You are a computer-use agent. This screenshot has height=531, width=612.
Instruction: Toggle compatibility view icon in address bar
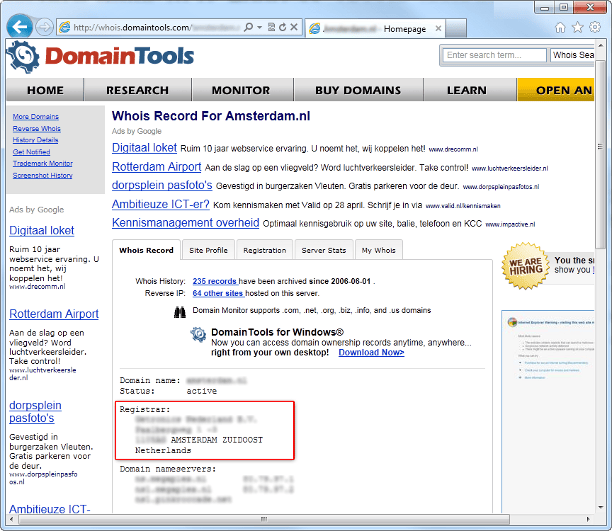271,27
